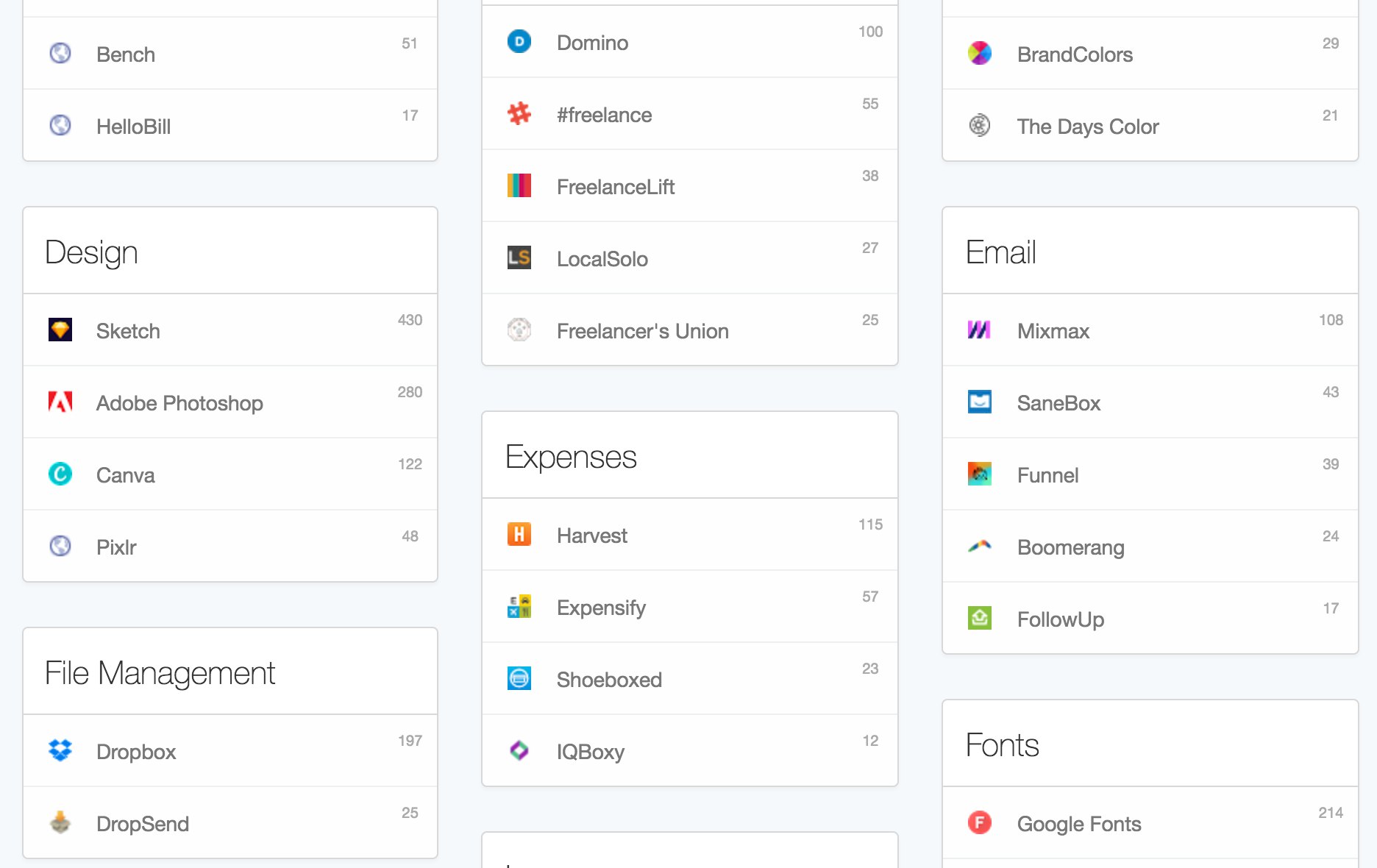Click the BrandColors colorful circle icon
The height and width of the screenshot is (868, 1377).
[980, 53]
